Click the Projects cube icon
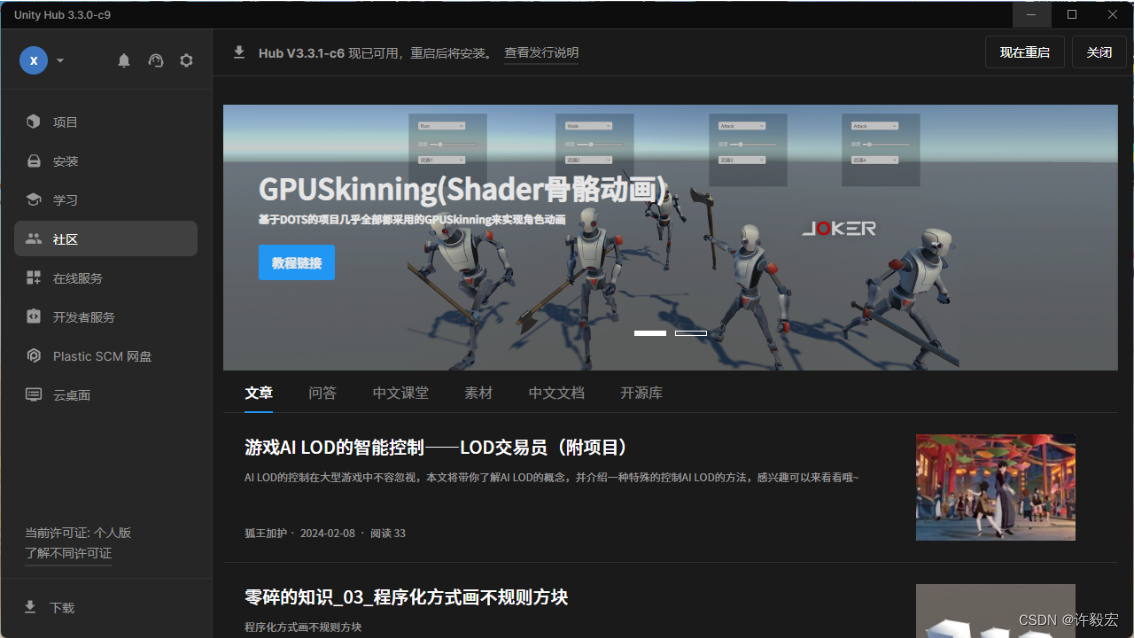This screenshot has height=638, width=1135. 33,122
